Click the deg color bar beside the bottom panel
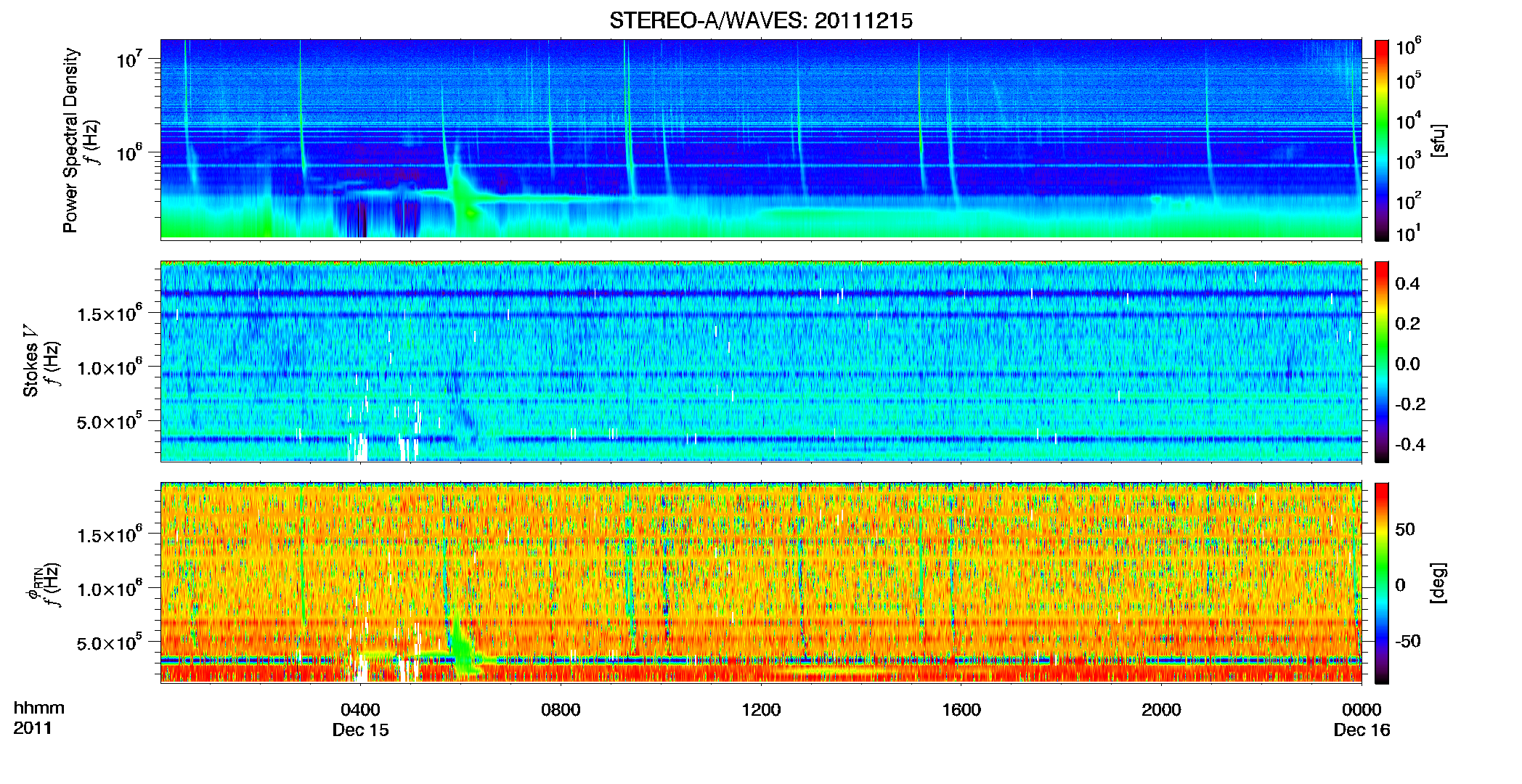Image resolution: width=1522 pixels, height=784 pixels. 1381,583
